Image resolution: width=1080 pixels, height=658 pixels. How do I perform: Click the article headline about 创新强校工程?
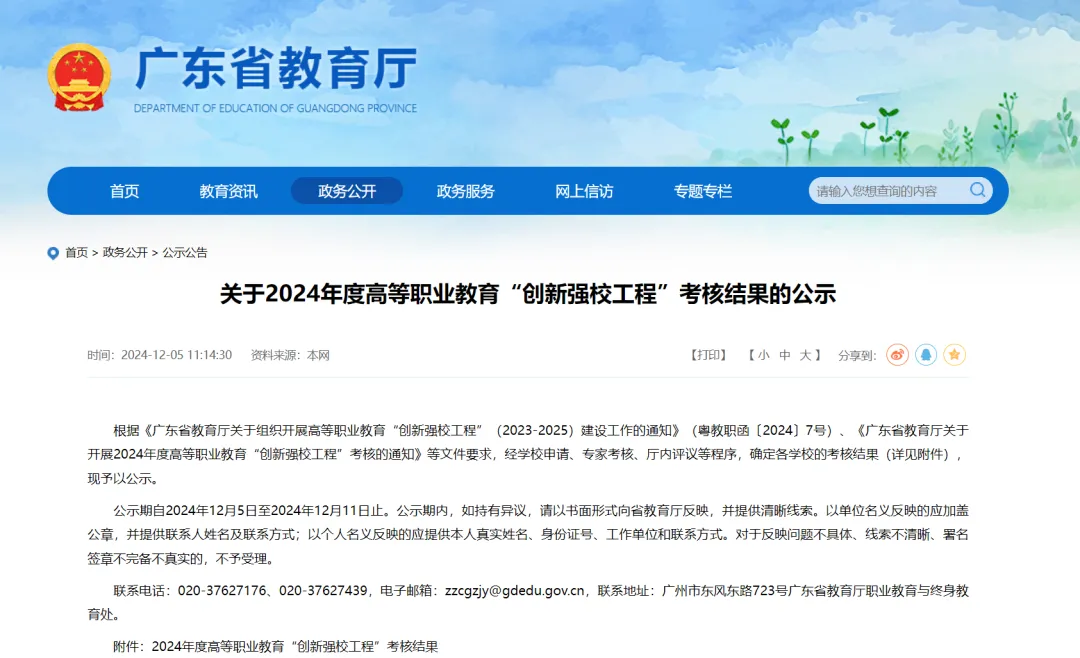click(528, 294)
